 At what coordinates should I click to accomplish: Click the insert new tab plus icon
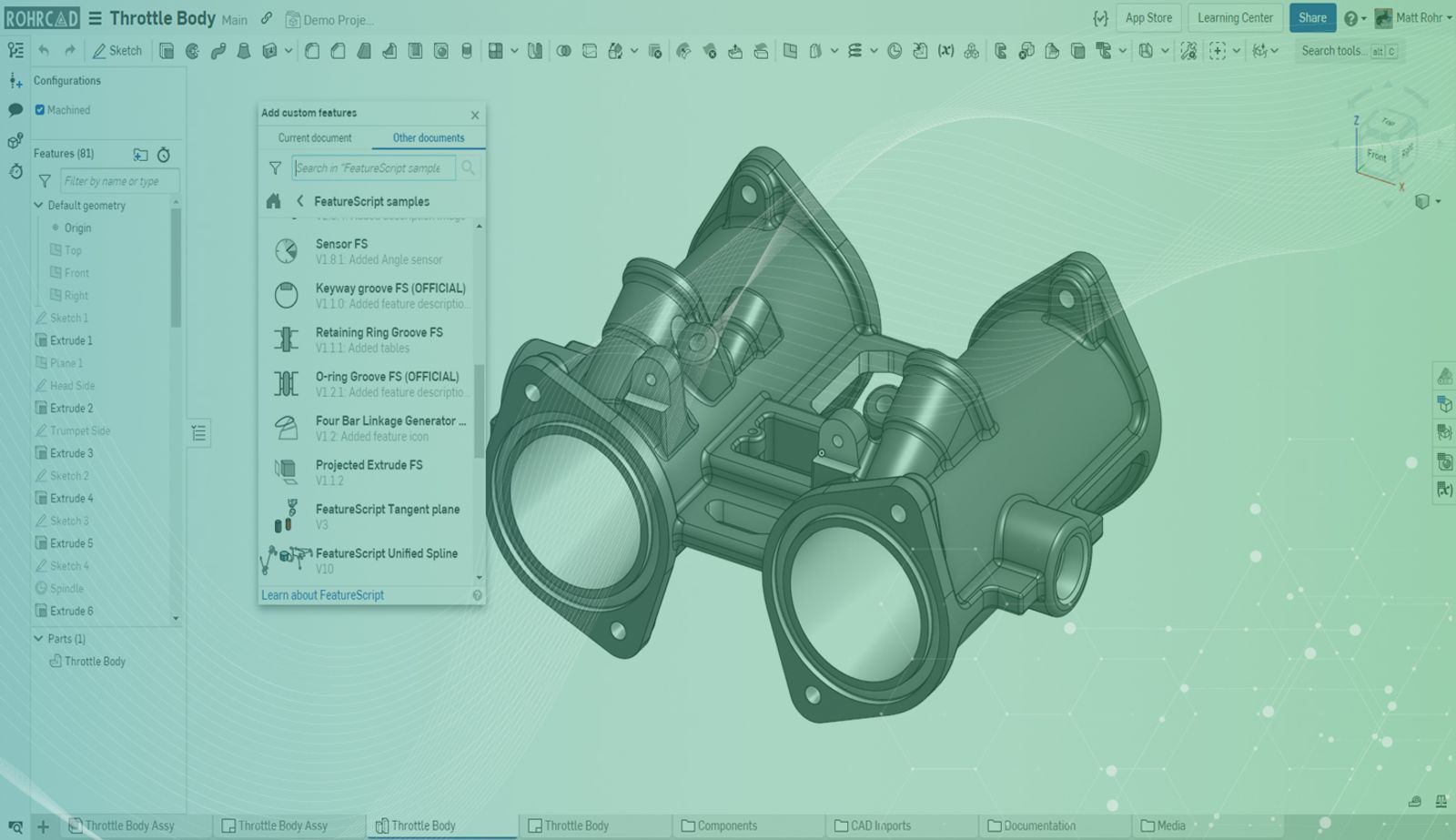(x=43, y=826)
